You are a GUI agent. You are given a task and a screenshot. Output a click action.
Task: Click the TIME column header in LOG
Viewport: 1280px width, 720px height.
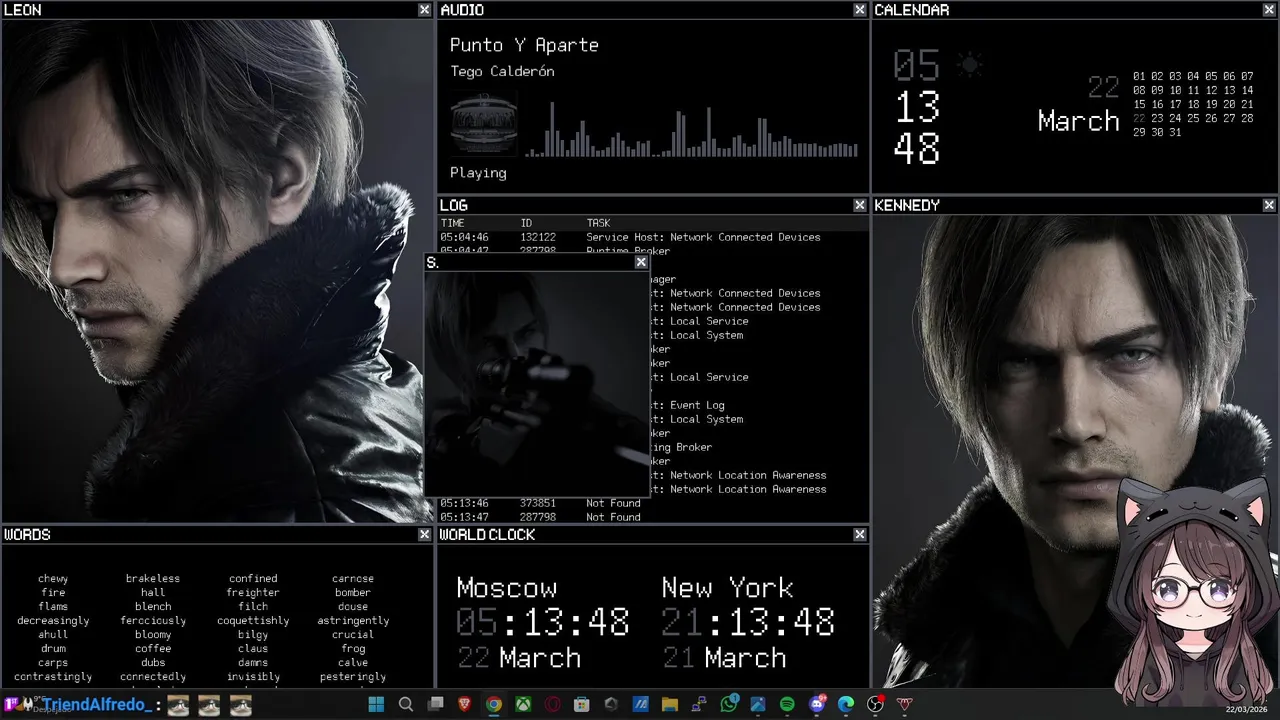click(453, 223)
